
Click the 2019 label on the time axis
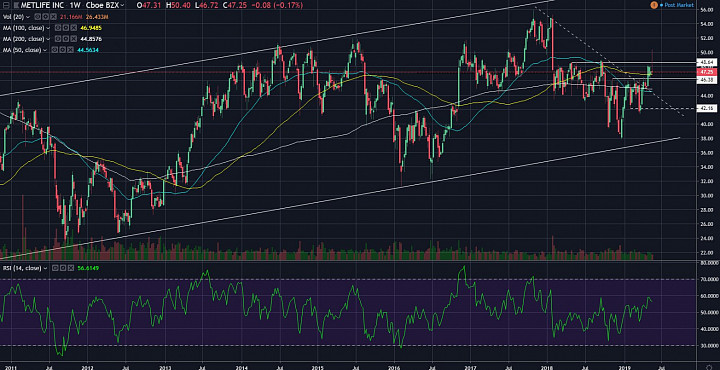pyautogui.click(x=623, y=367)
